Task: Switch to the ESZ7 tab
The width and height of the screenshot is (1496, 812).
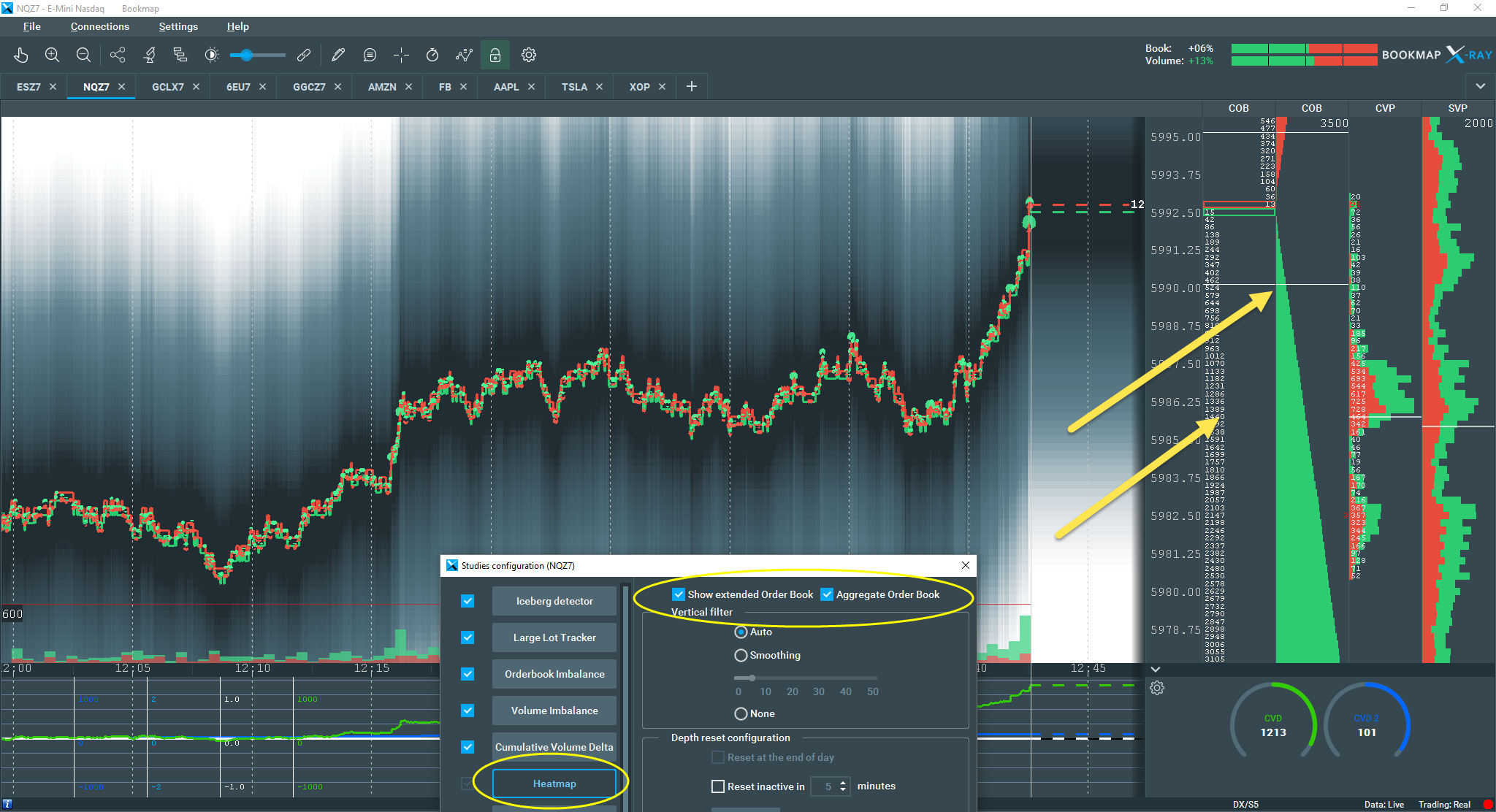Action: click(28, 86)
